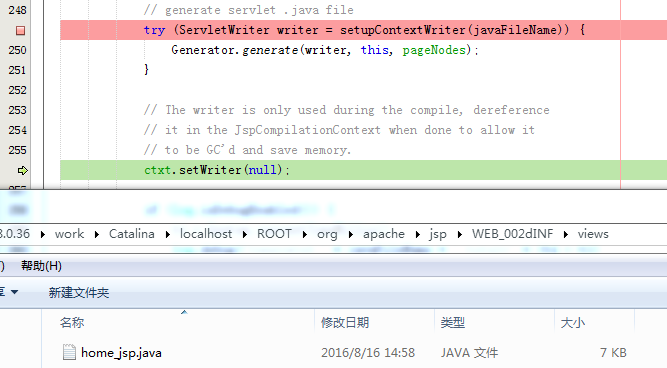The height and width of the screenshot is (368, 667).
Task: Select the home_jsp.java file
Action: [121, 353]
